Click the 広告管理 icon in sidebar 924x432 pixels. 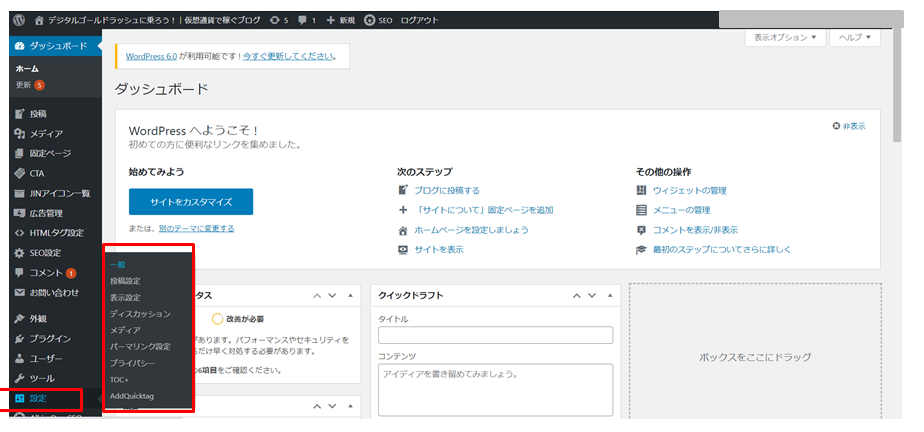click(19, 213)
